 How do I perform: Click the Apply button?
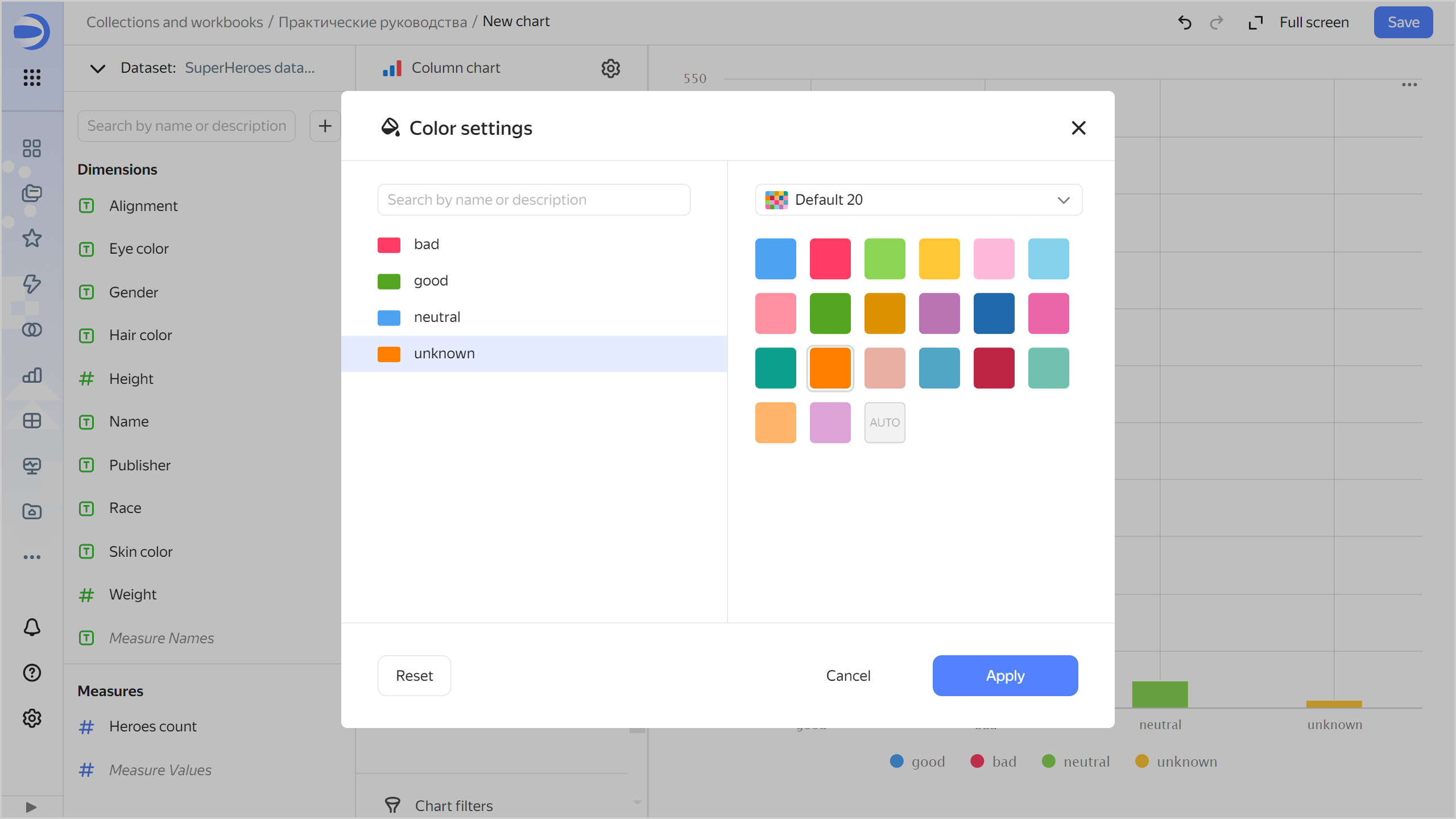click(1005, 676)
